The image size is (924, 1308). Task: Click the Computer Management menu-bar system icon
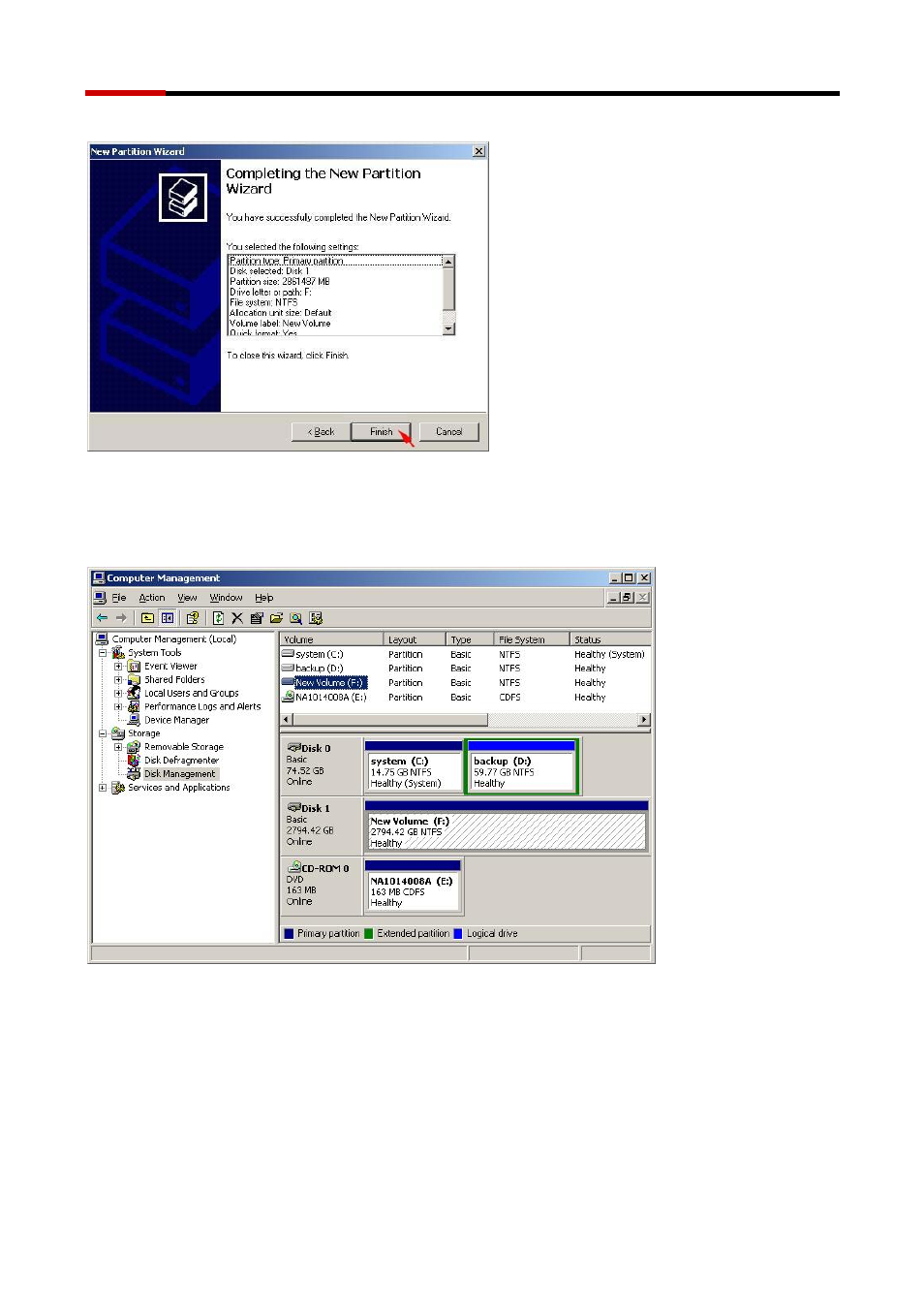(x=100, y=598)
